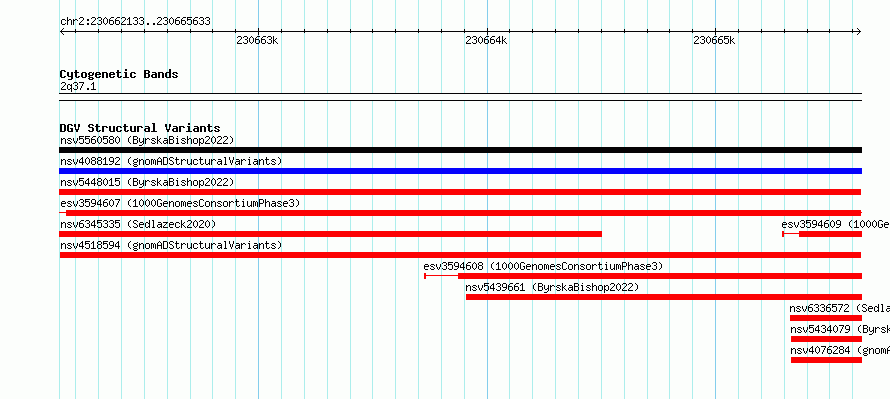Click the nsv5439661 red variant bar
Viewport: 890px width, 399px height.
tap(664, 297)
